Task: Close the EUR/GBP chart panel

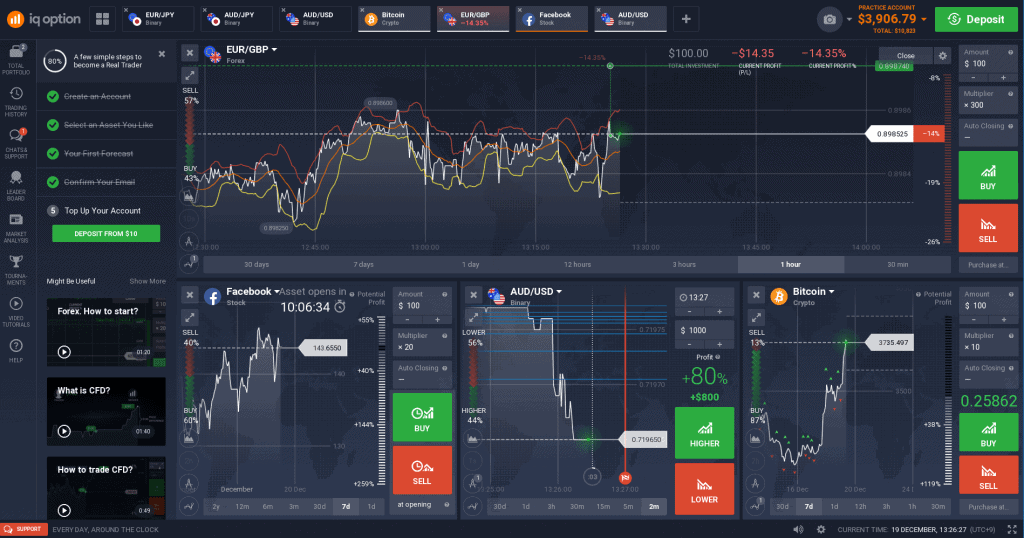Action: point(189,53)
